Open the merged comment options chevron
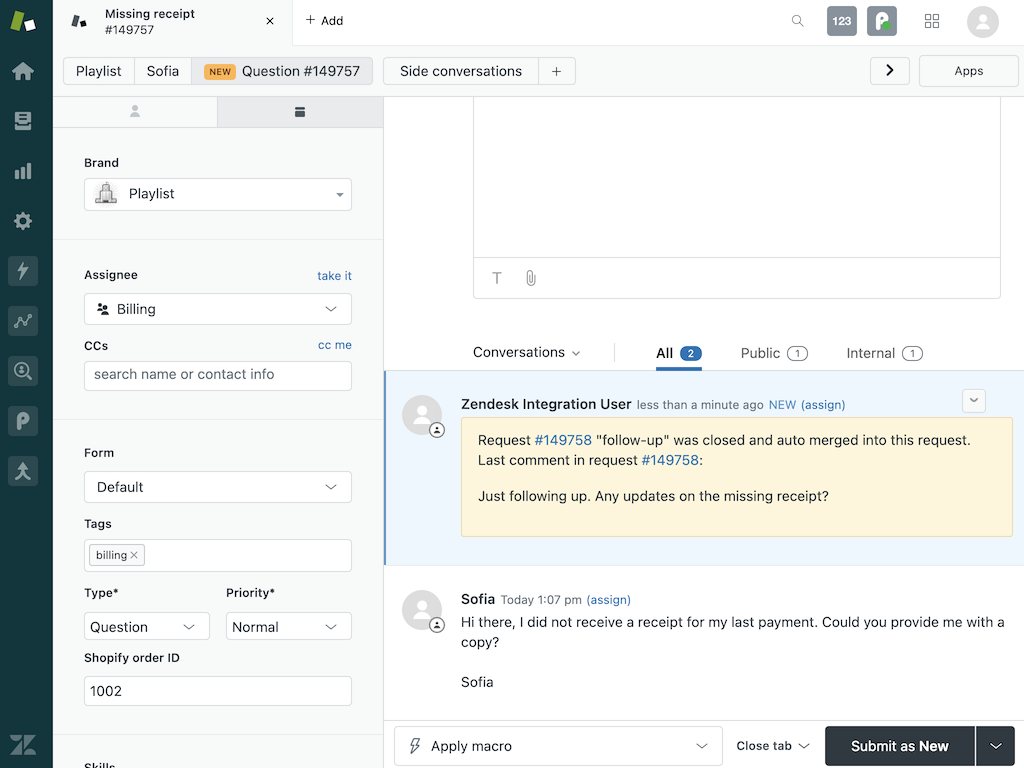This screenshot has height=768, width=1024. click(x=974, y=400)
